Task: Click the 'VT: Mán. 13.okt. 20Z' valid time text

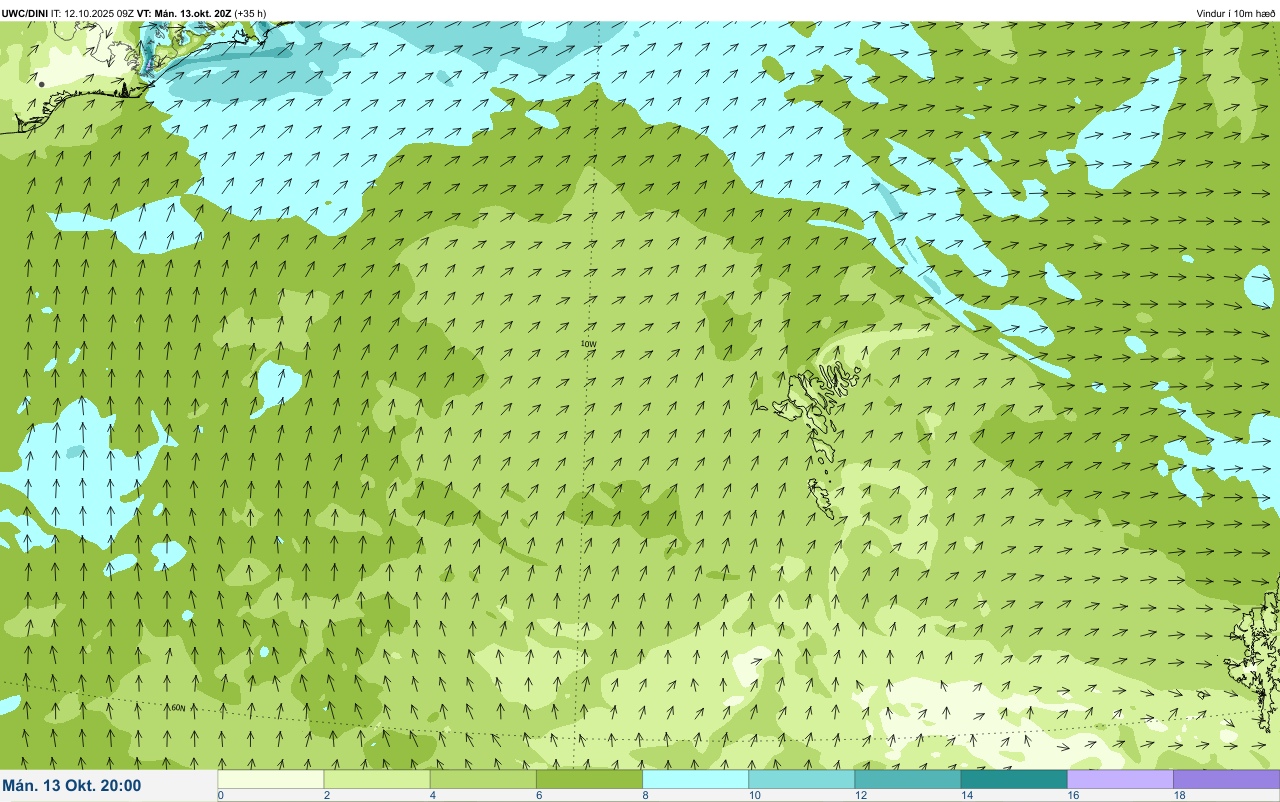Action: coord(183,13)
